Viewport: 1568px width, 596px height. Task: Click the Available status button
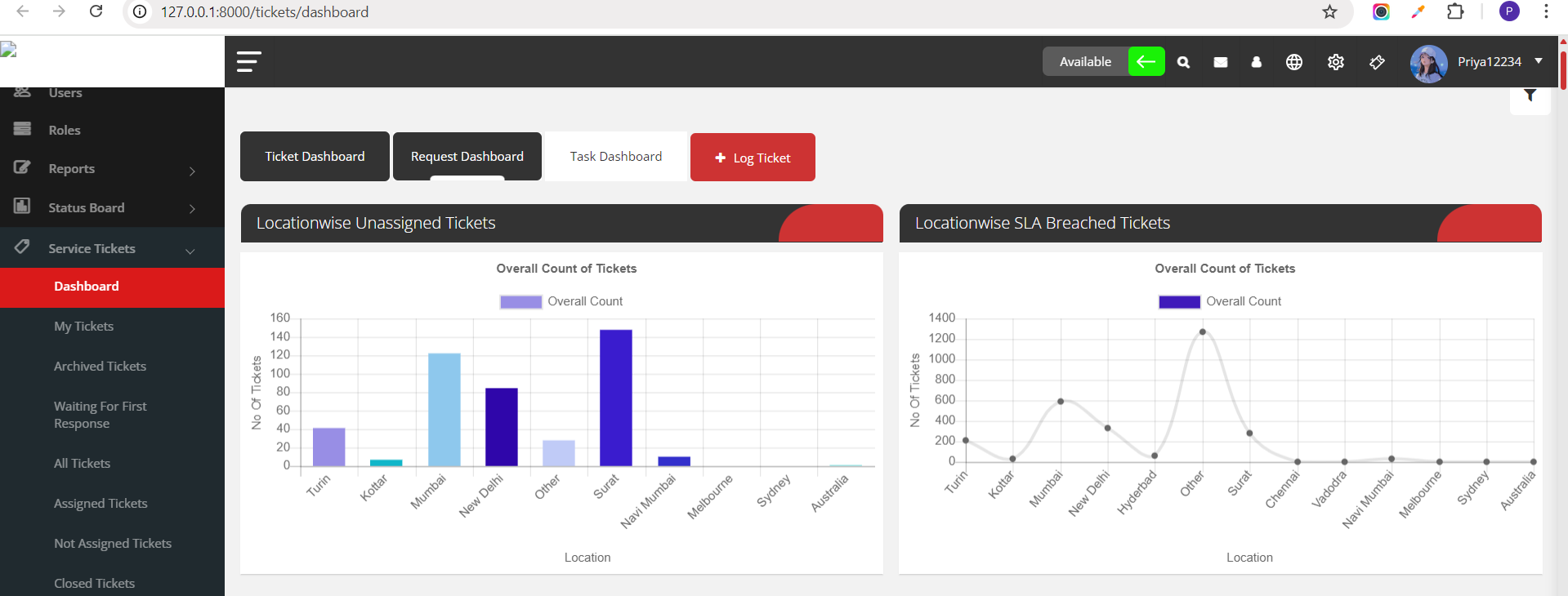(x=1085, y=61)
